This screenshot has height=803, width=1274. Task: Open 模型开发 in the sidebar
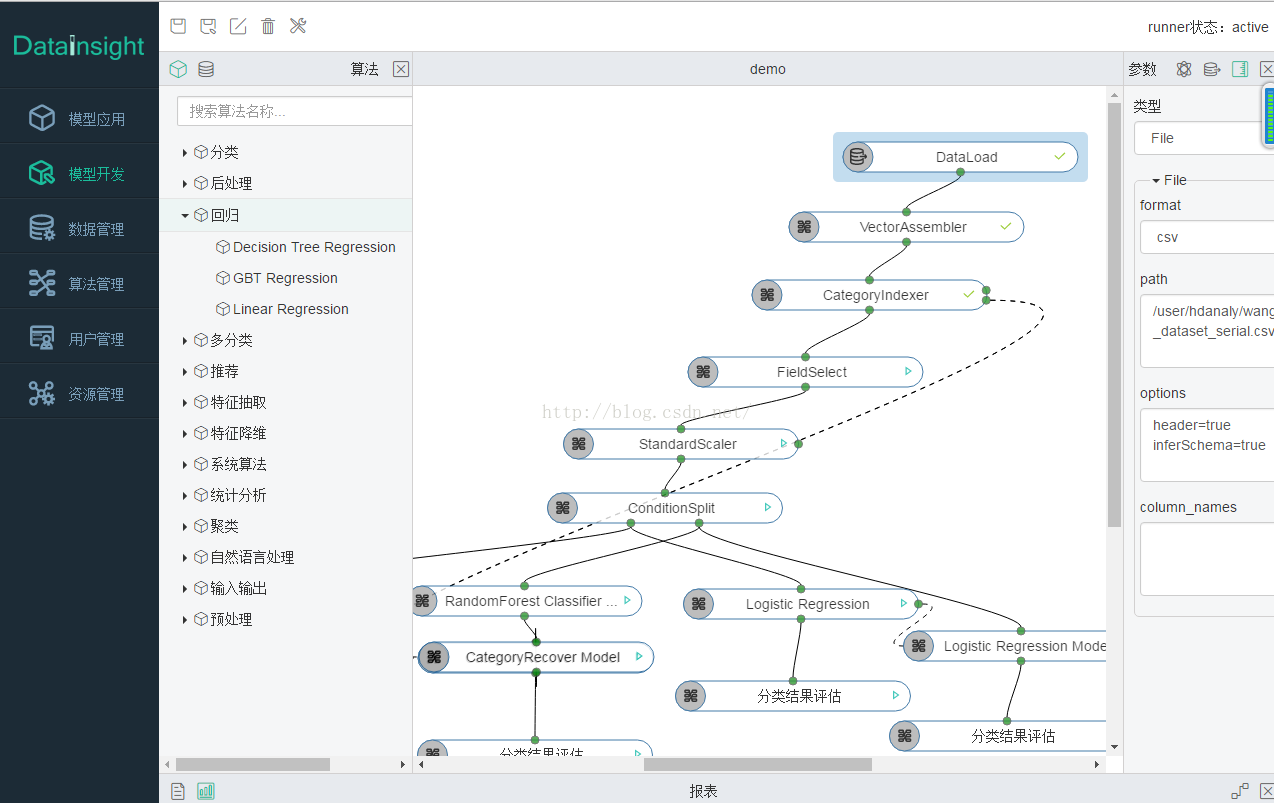tap(79, 174)
